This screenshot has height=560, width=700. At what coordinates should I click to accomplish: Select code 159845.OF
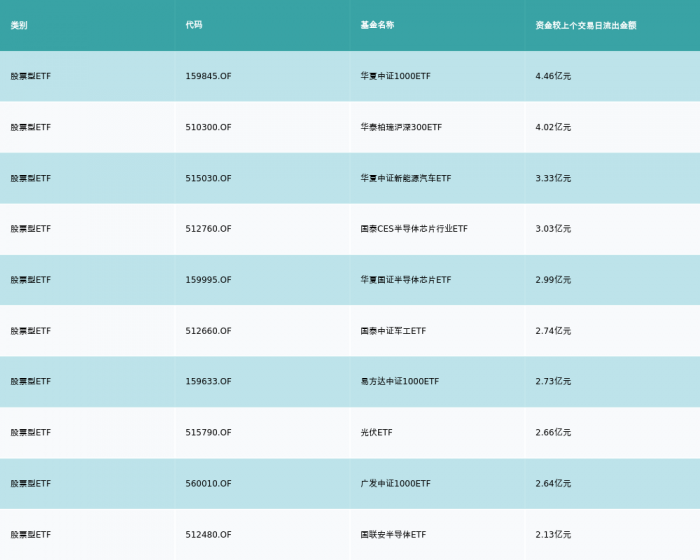pyautogui.click(x=208, y=76)
